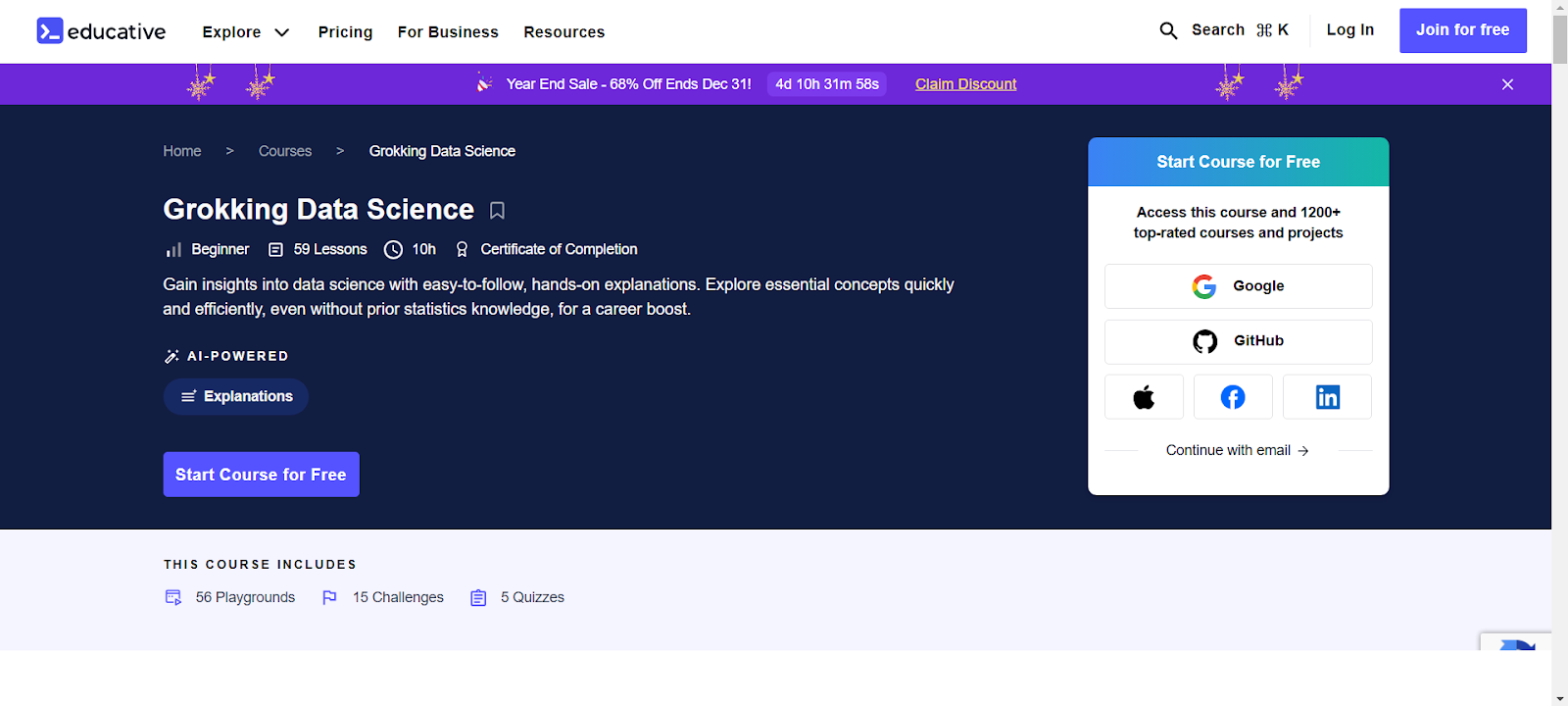Click the Challenges flag icon

[329, 597]
